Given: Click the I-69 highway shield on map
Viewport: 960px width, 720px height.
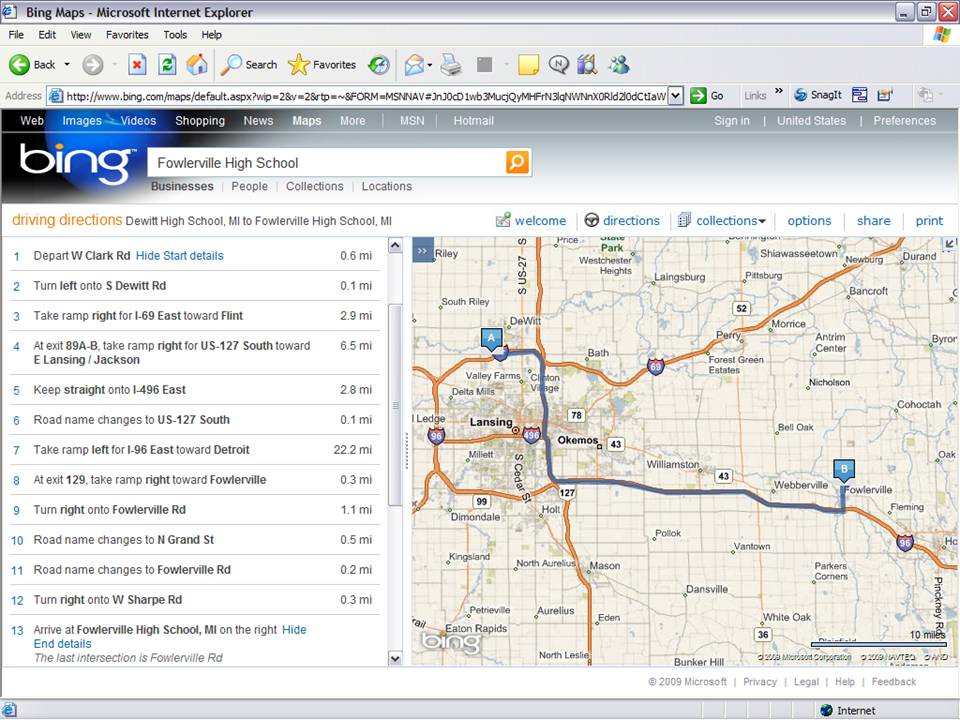Looking at the screenshot, I should tap(656, 367).
